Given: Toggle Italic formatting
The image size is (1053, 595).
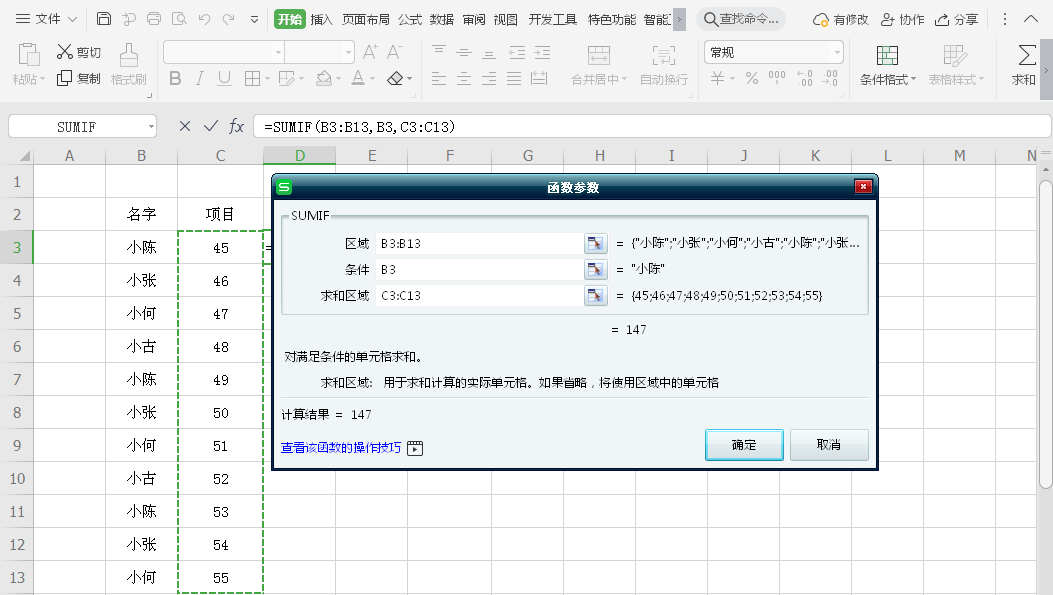Looking at the screenshot, I should tap(199, 79).
